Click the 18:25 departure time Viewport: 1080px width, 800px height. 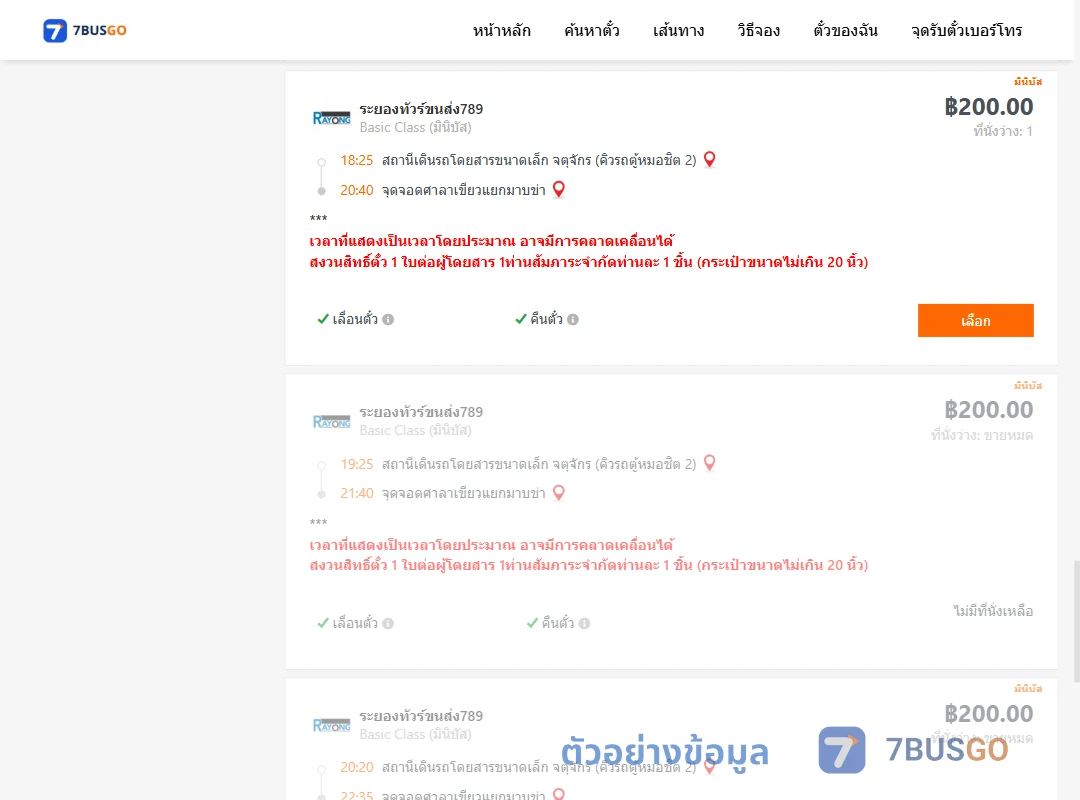[356, 161]
